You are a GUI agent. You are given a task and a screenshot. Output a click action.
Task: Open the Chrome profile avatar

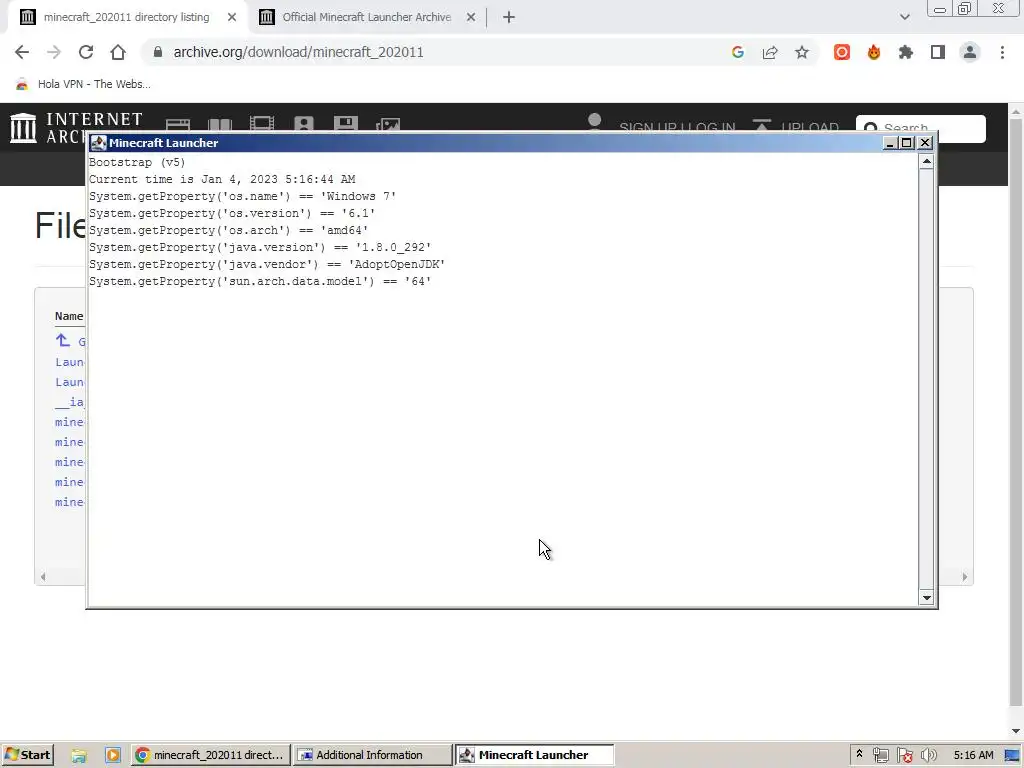pyautogui.click(x=970, y=52)
